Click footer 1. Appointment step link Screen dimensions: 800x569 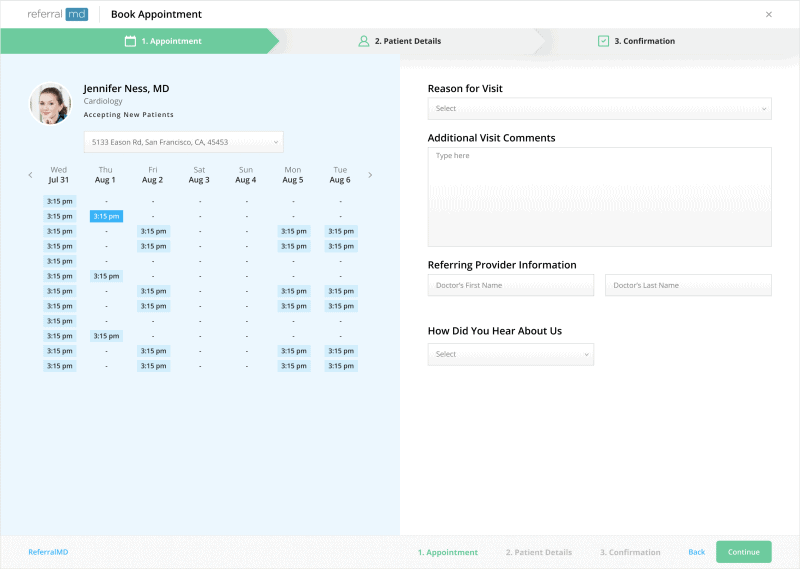coord(448,552)
